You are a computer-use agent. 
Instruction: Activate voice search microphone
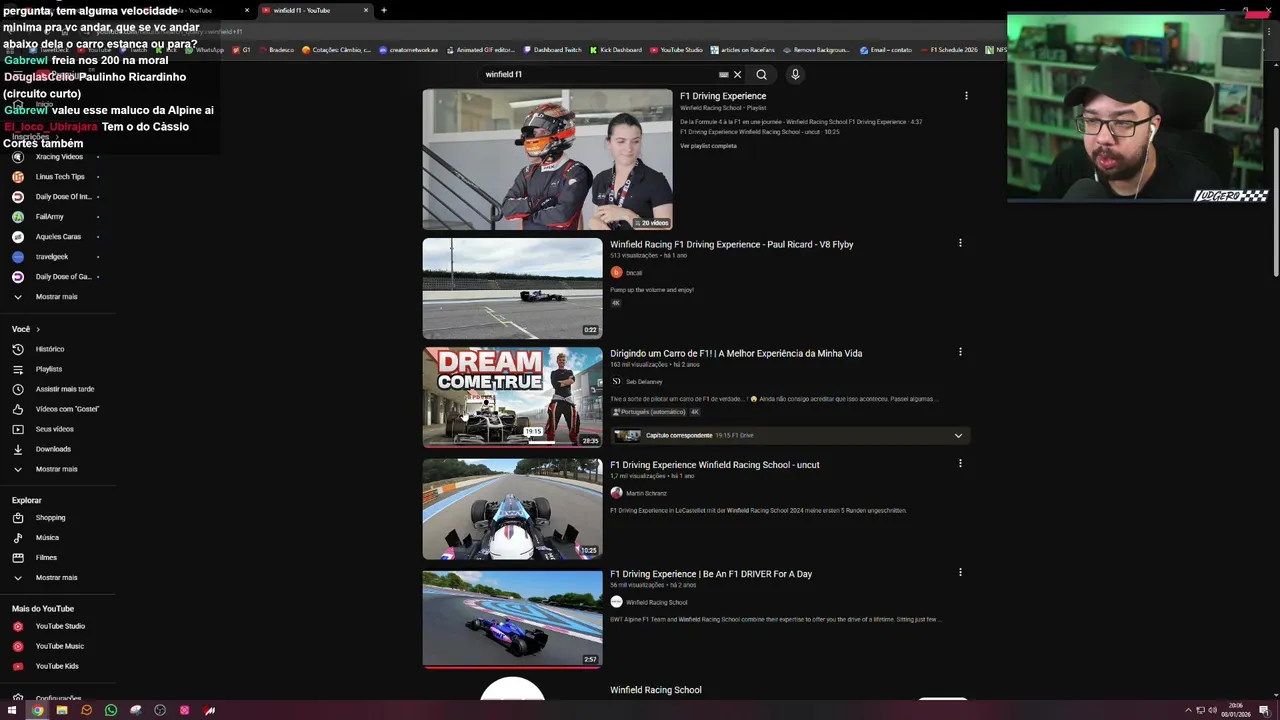click(x=795, y=74)
